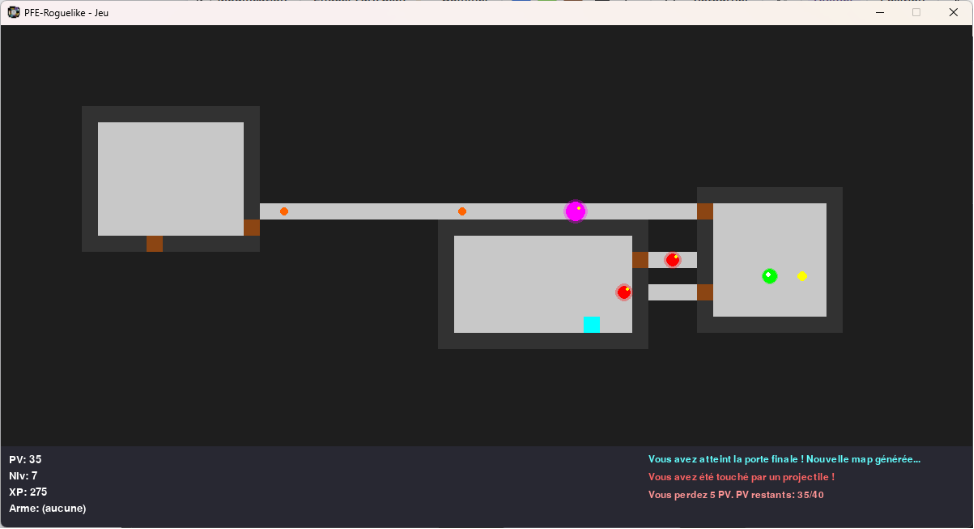
Task: Click 'touché par un projectile' log message
Action: (741, 477)
